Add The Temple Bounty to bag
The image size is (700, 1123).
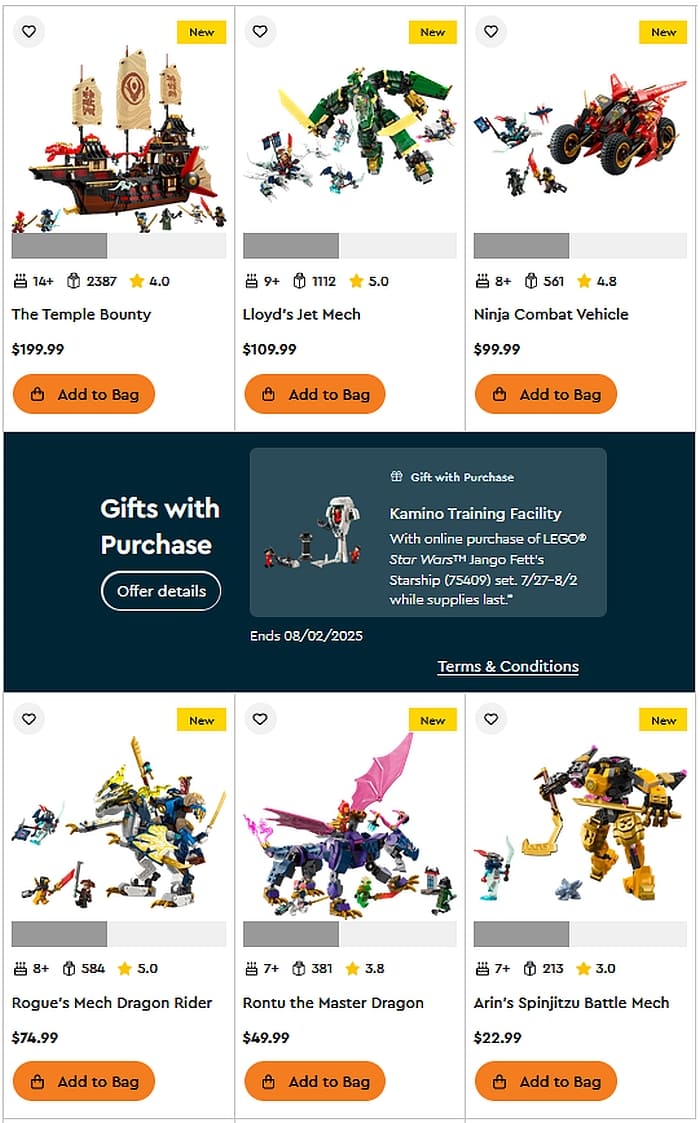pos(84,394)
